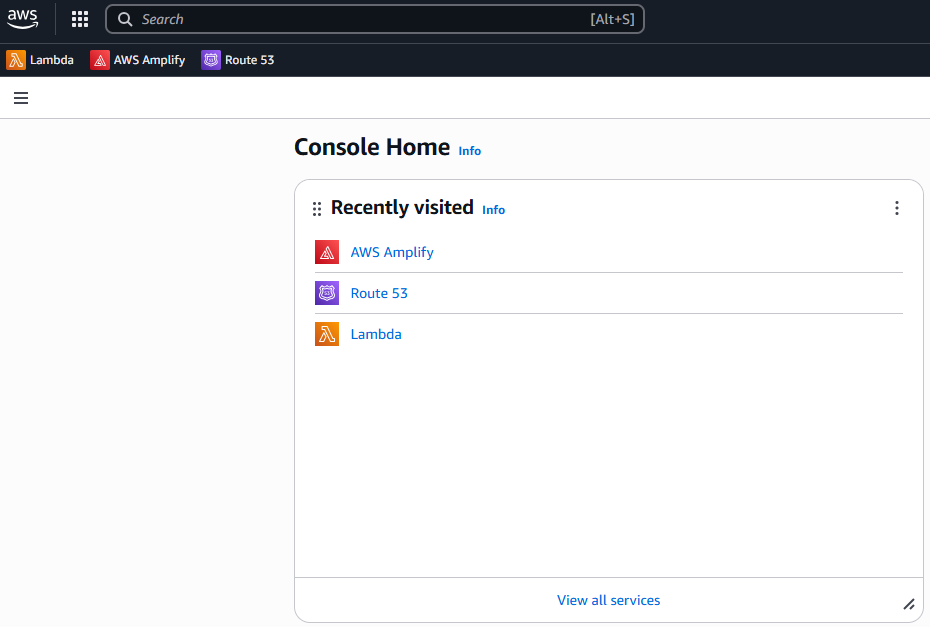Open AWS Amplify favorites bar shortcut
The height and width of the screenshot is (627, 930).
(x=138, y=60)
